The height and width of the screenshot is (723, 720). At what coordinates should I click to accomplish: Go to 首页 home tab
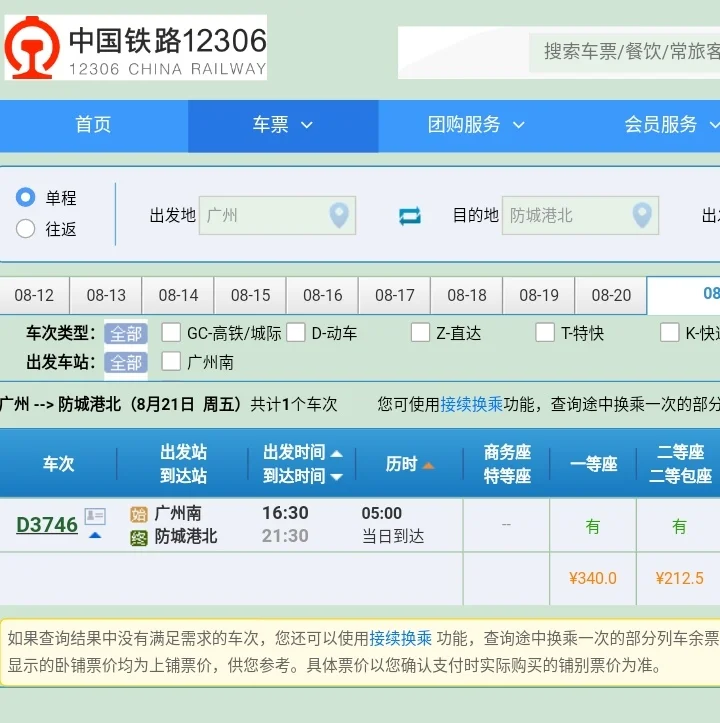pyautogui.click(x=93, y=125)
